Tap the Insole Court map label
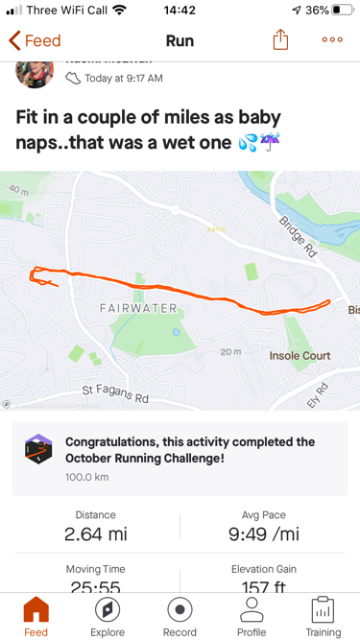 click(300, 356)
